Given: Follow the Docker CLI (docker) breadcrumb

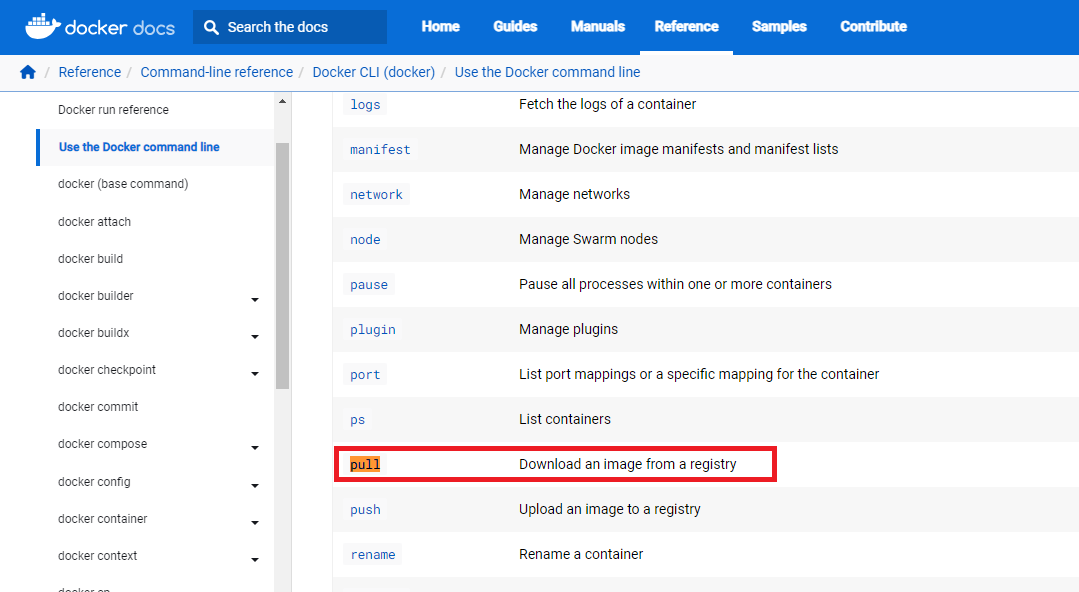Looking at the screenshot, I should (x=374, y=72).
